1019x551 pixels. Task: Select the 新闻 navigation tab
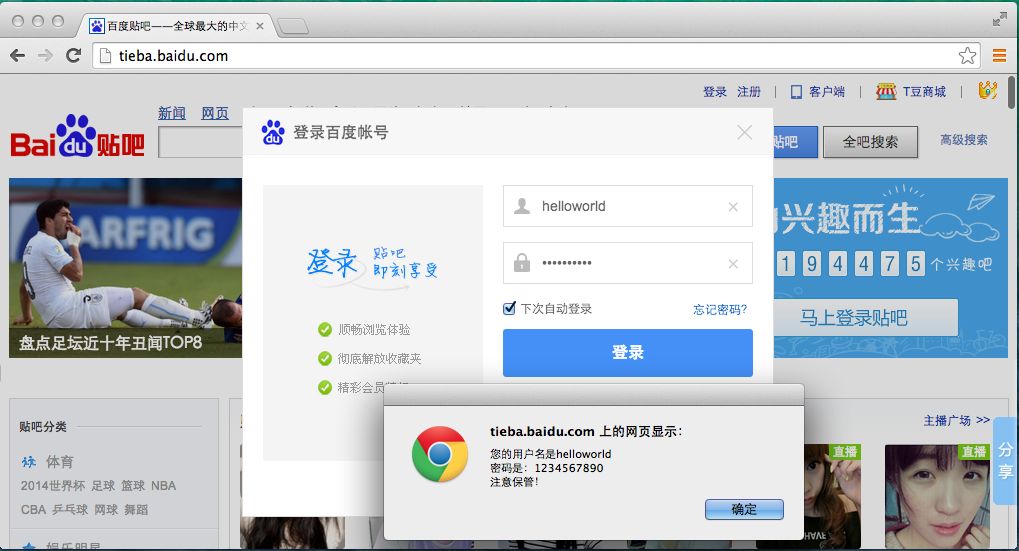(x=172, y=114)
